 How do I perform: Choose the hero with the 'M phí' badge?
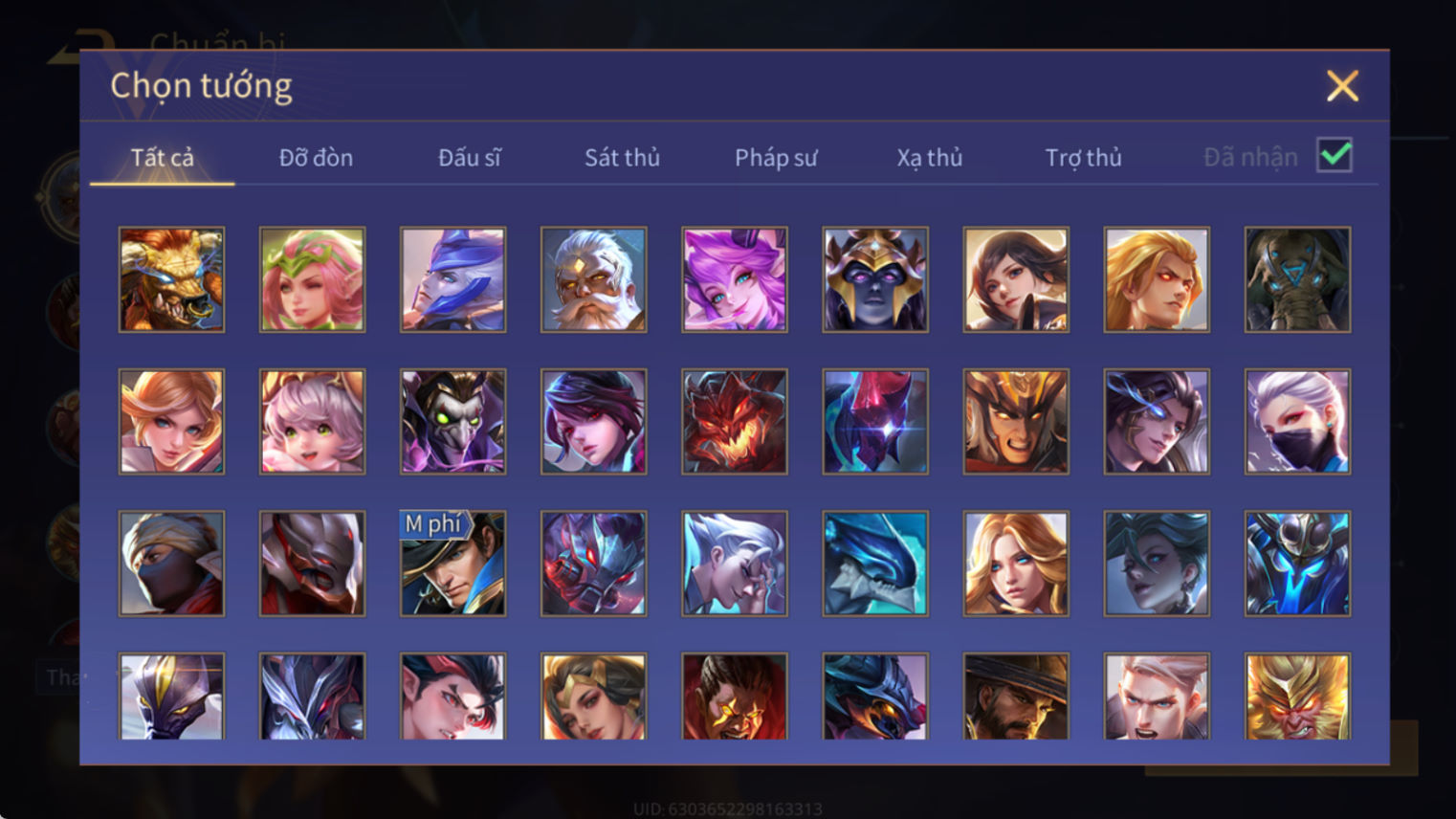pos(452,563)
